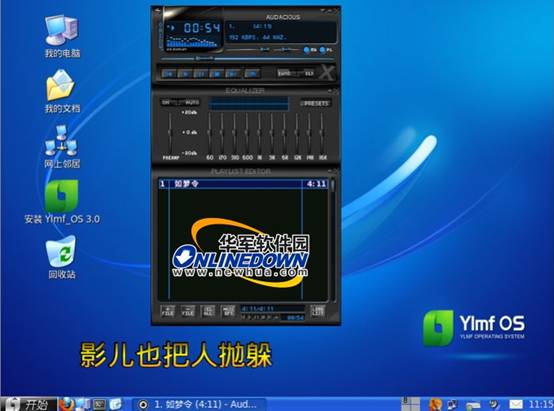Screen dimensions: 554x411
Task: Open the 开始 start menu
Action: coord(28,404)
